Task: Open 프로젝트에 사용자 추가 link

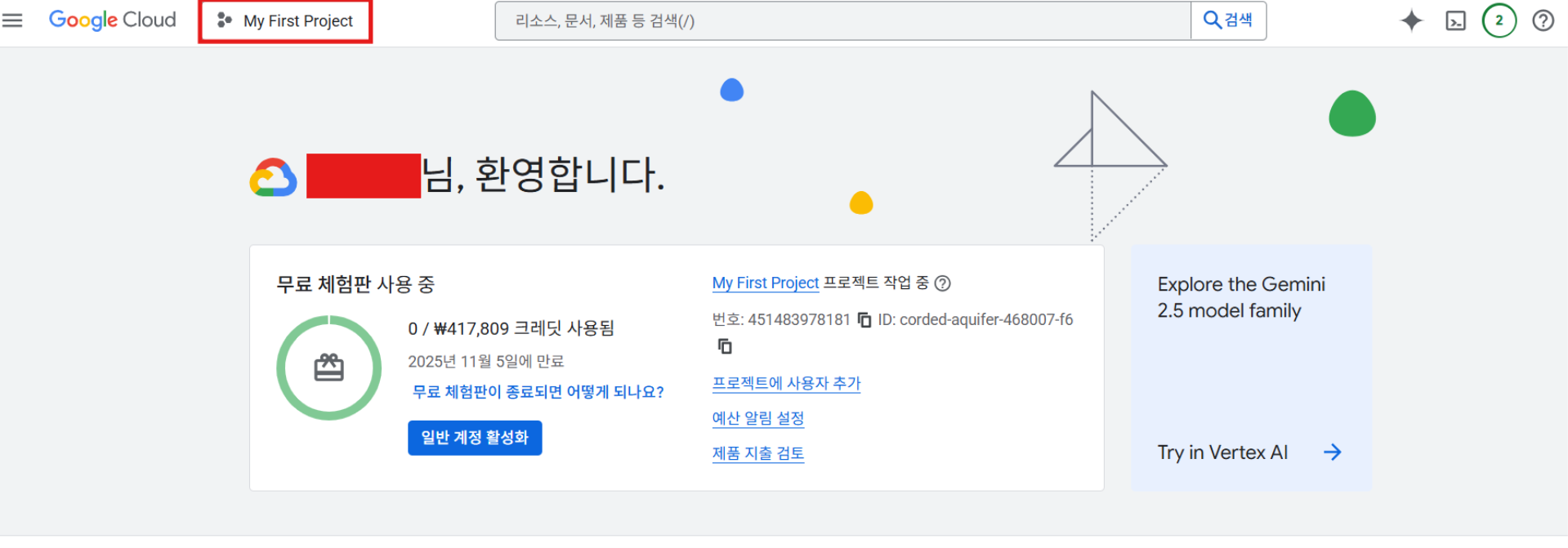Action: coord(786,383)
